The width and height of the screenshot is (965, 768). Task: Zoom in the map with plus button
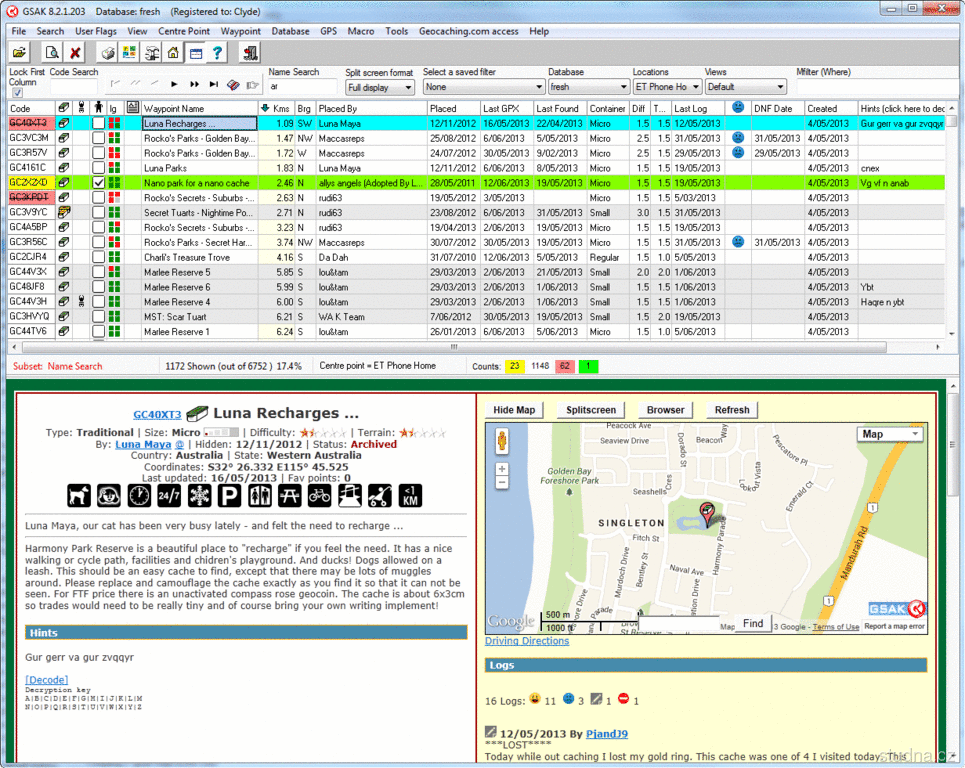click(502, 469)
